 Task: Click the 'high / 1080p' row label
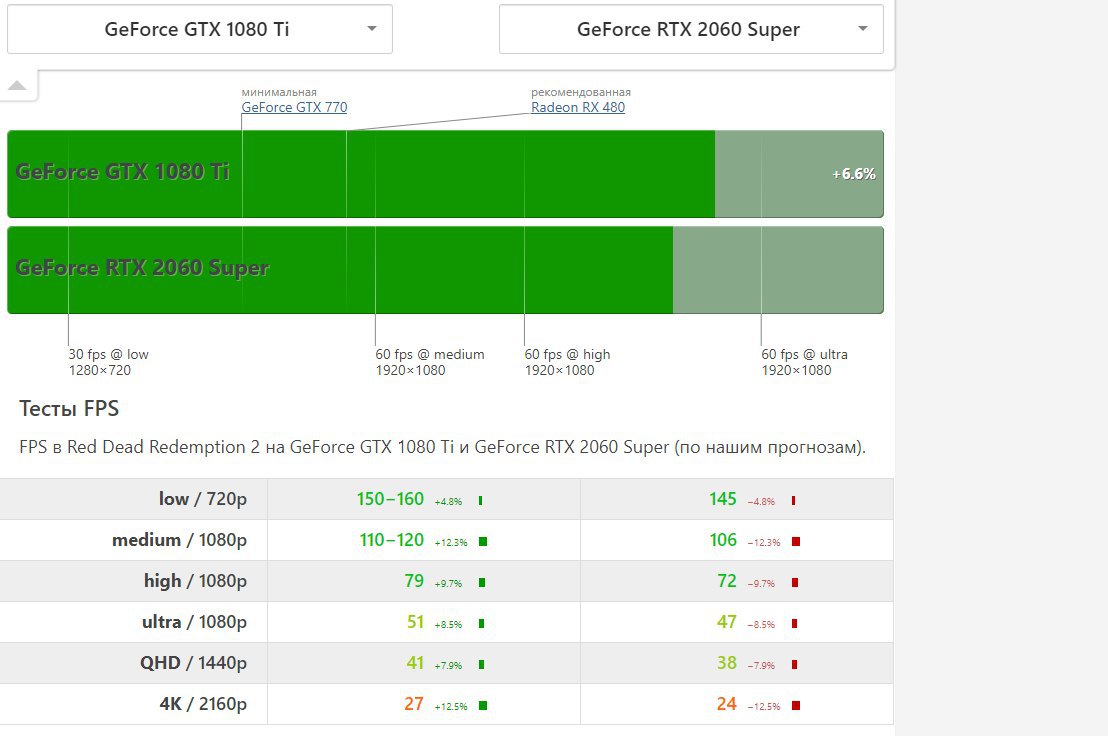point(196,581)
